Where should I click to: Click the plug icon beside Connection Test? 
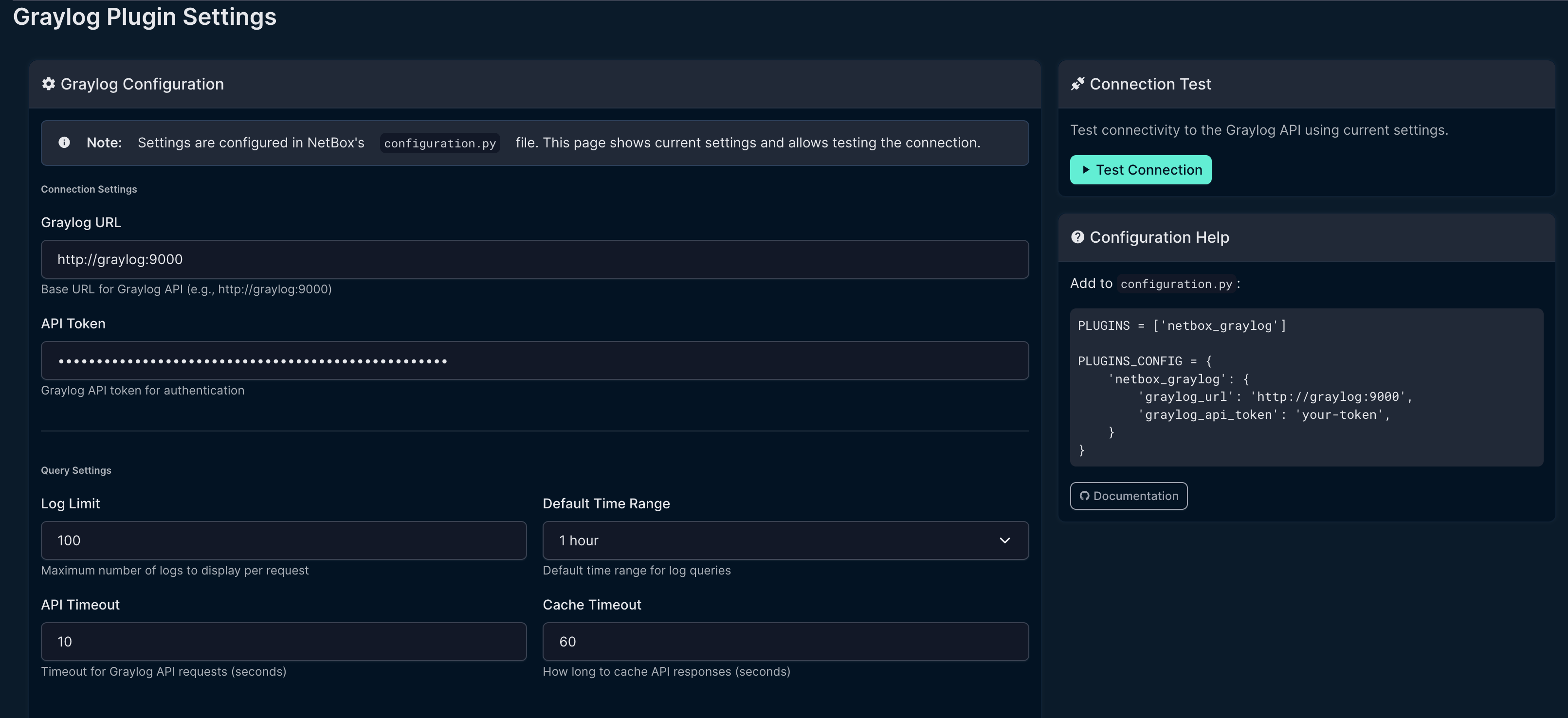coord(1077,84)
